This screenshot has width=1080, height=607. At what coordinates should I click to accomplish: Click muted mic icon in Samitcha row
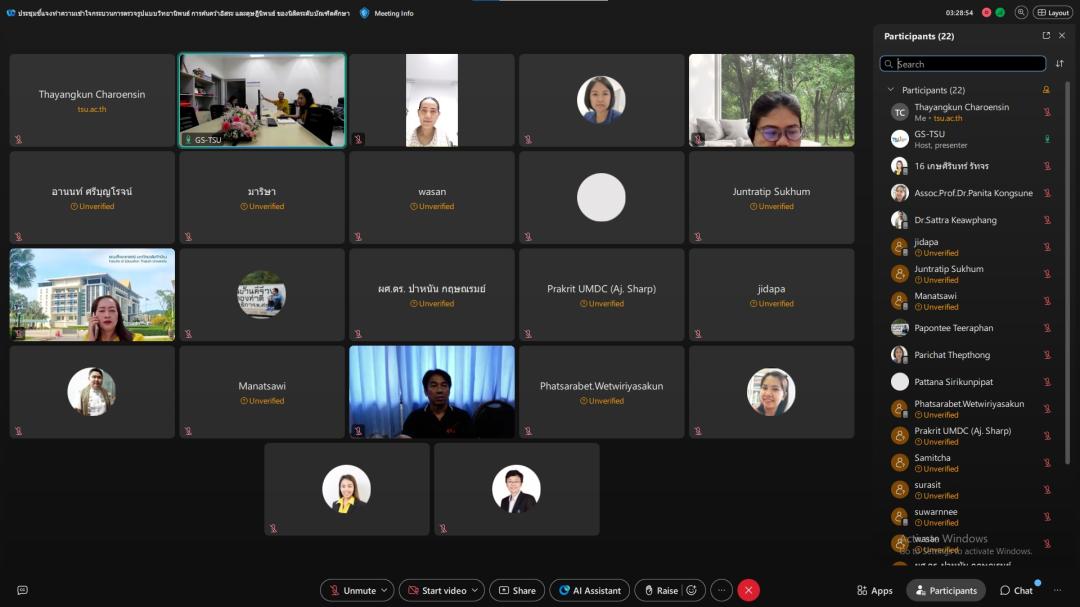pyautogui.click(x=1047, y=463)
